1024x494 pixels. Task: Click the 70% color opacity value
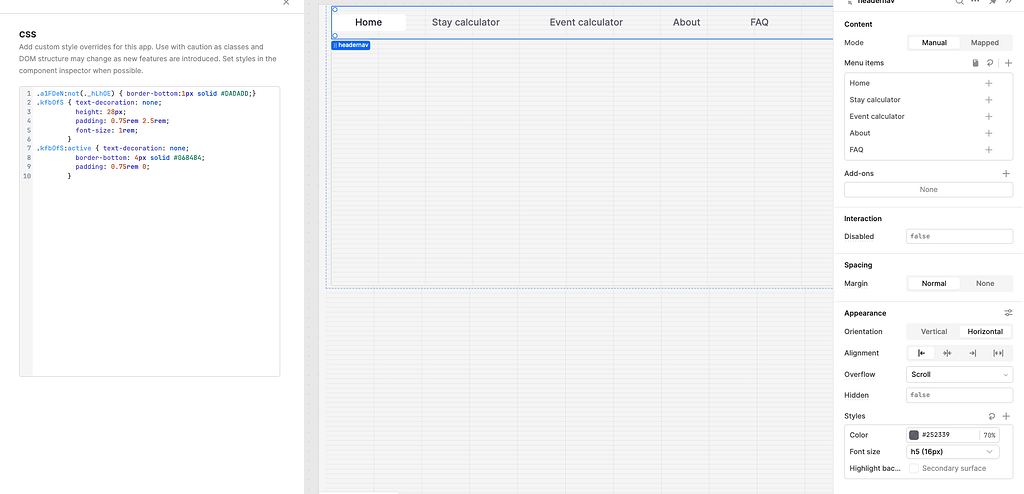pyautogui.click(x=989, y=435)
